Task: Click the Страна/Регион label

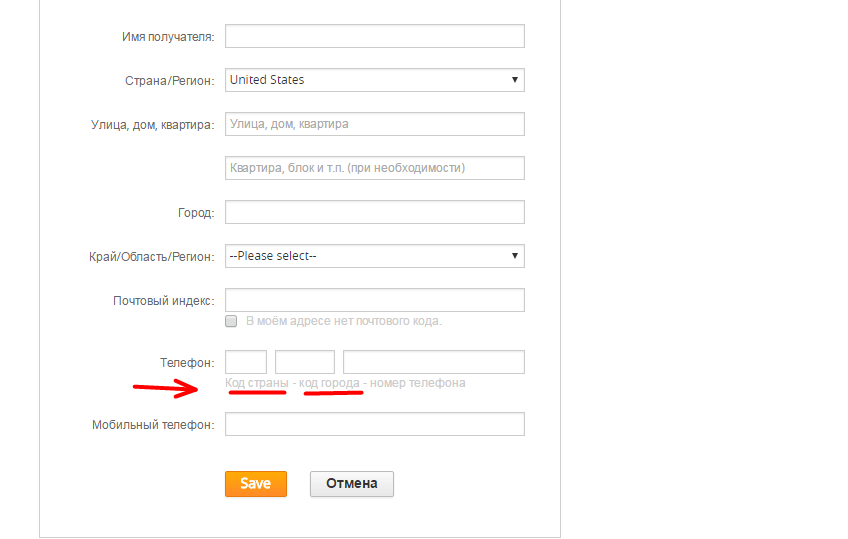Action: [x=170, y=81]
